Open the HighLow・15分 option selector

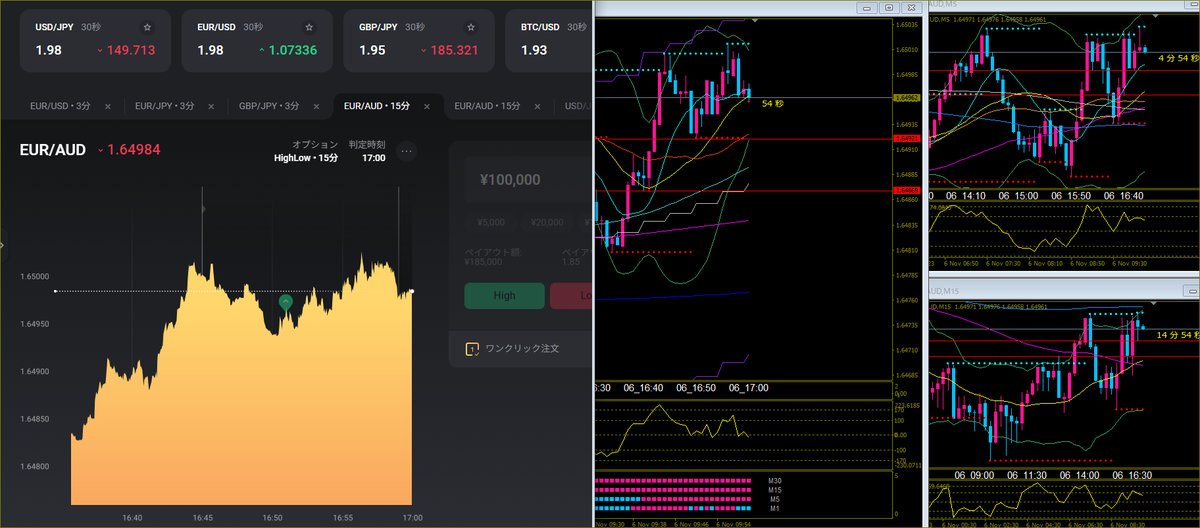pyautogui.click(x=306, y=158)
